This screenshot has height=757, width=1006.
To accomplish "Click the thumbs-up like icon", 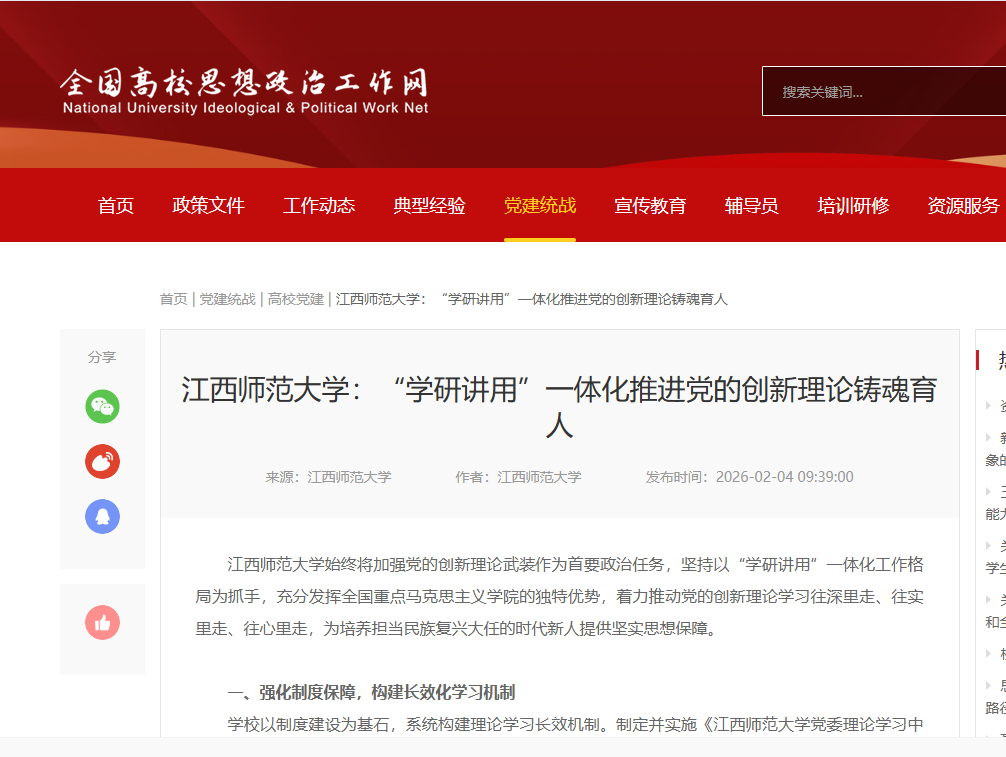I will tap(102, 623).
